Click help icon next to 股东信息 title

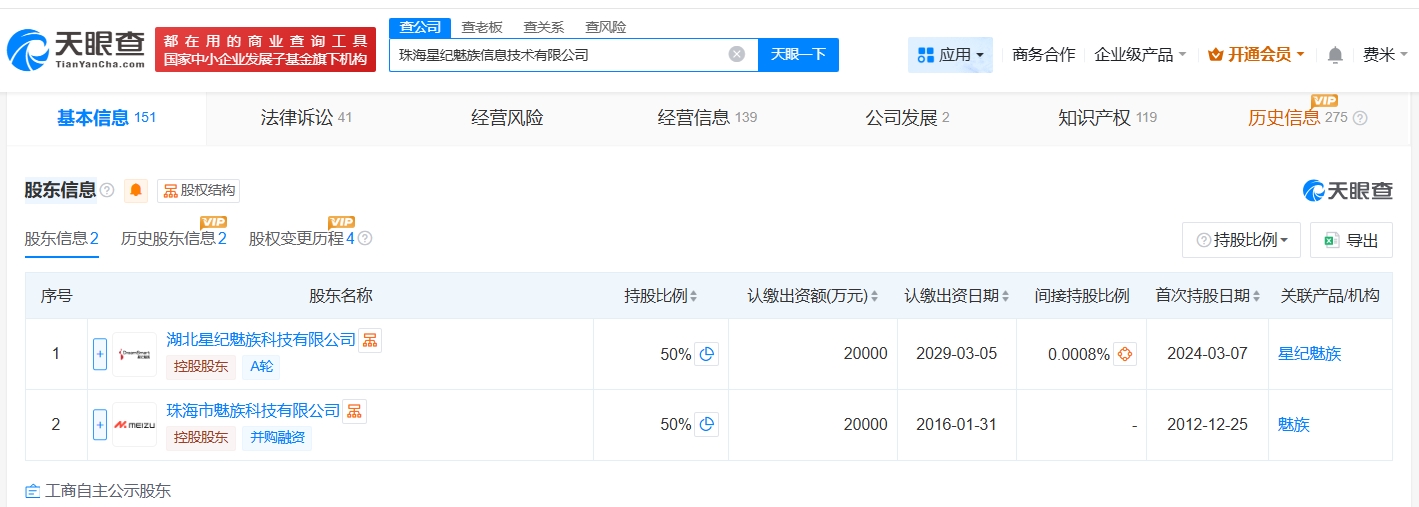pyautogui.click(x=107, y=191)
